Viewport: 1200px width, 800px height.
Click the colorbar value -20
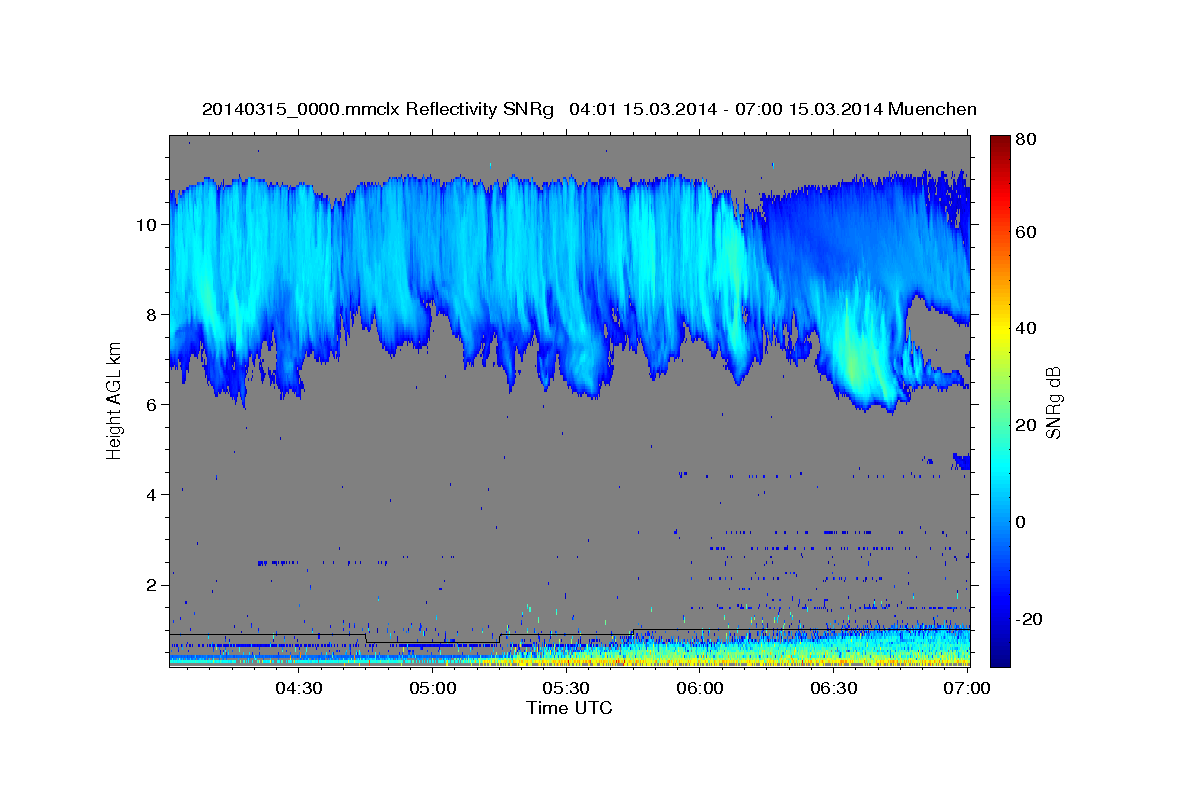pyautogui.click(x=1029, y=619)
